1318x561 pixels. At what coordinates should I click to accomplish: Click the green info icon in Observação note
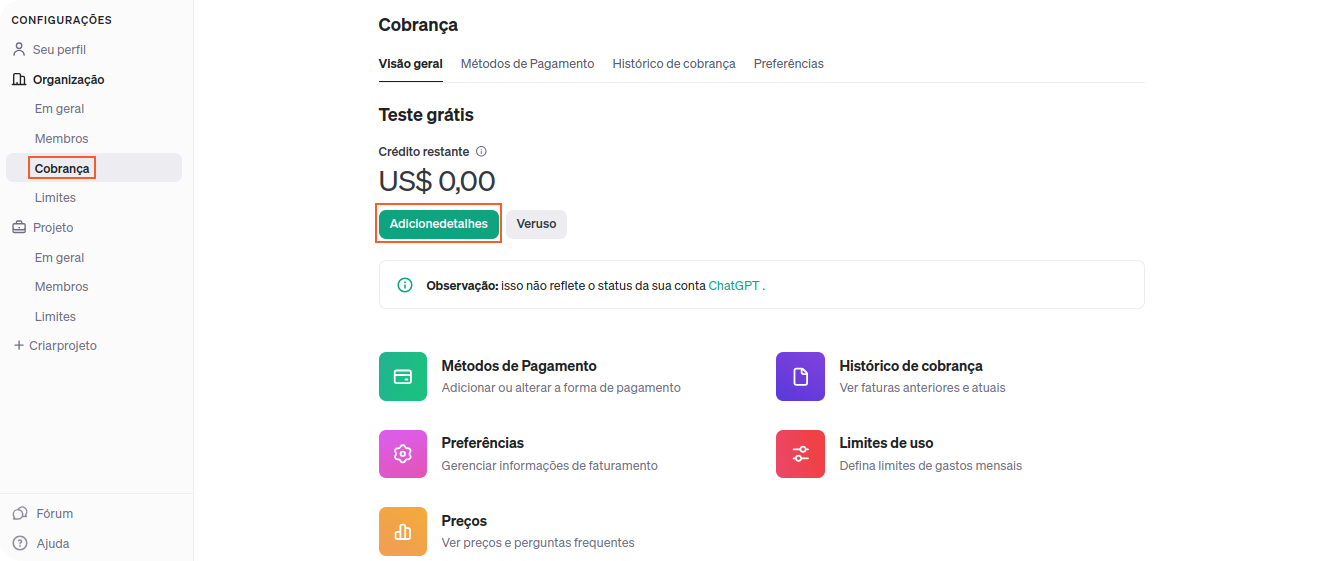point(405,285)
